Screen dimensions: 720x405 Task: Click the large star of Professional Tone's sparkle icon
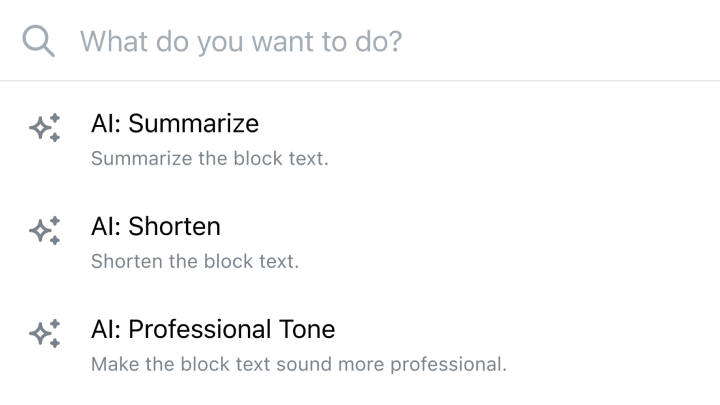pyautogui.click(x=39, y=334)
